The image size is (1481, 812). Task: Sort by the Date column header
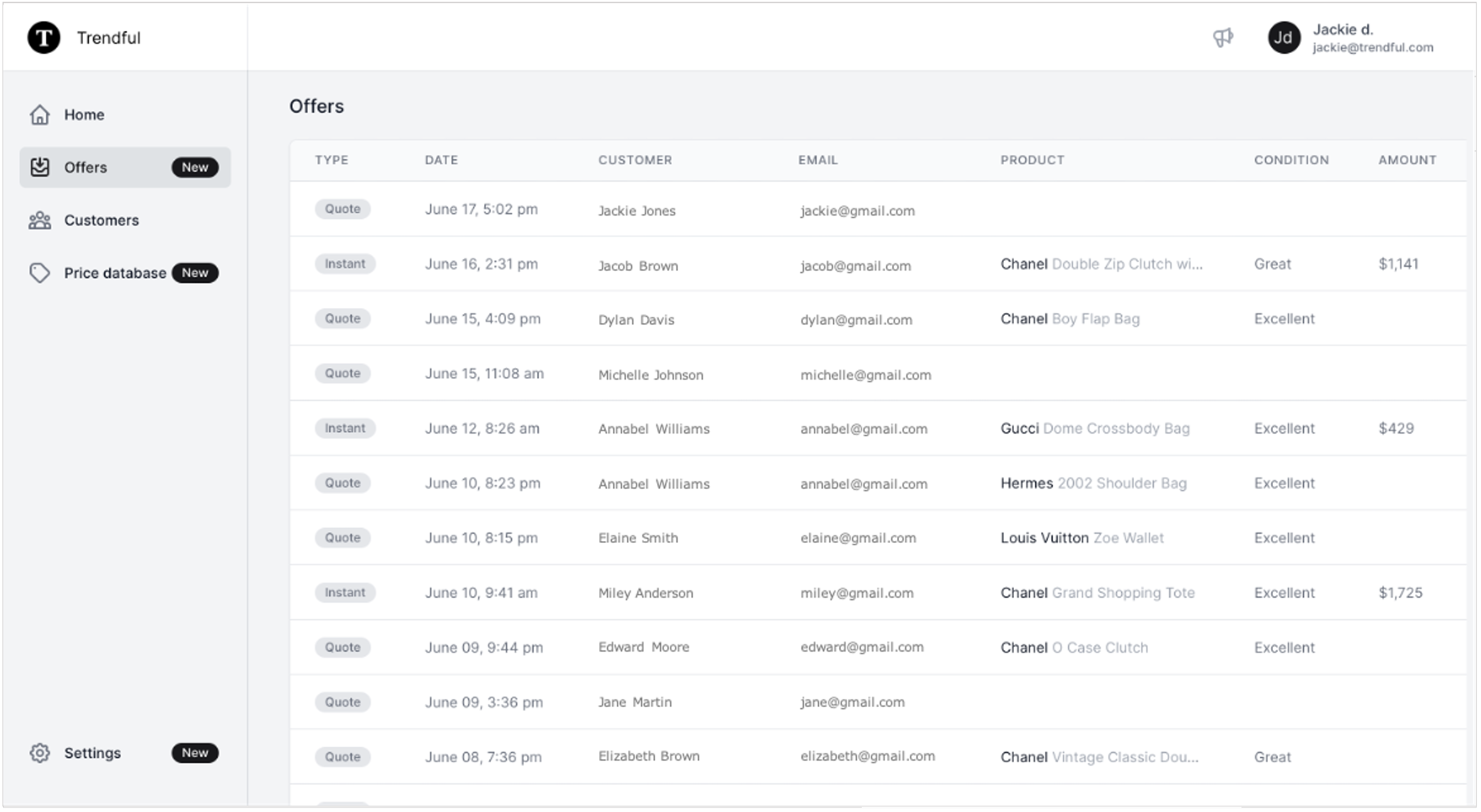441,160
